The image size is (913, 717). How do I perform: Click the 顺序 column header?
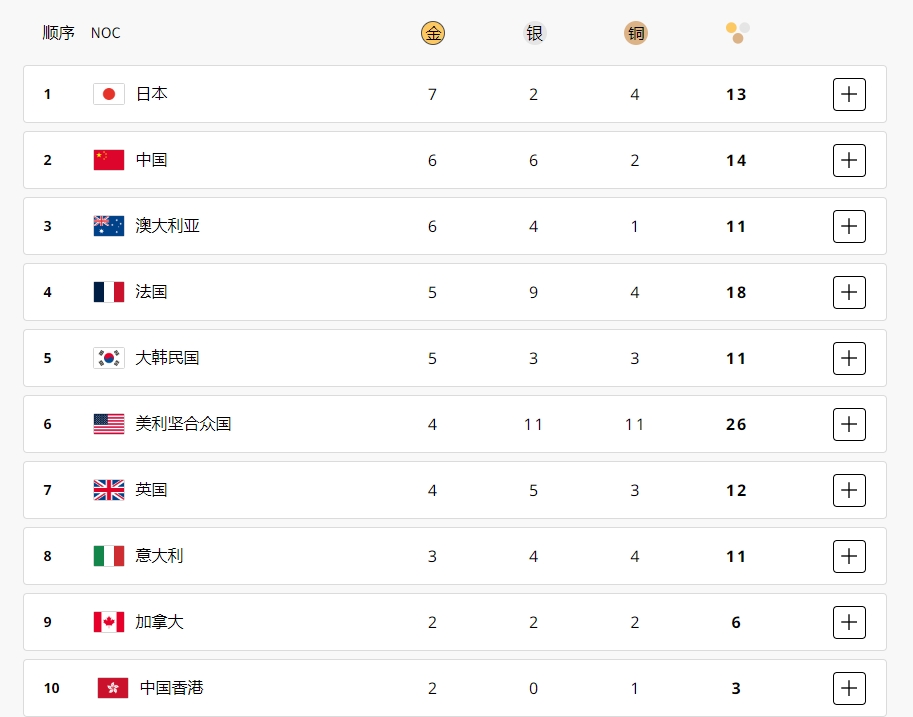(x=58, y=33)
